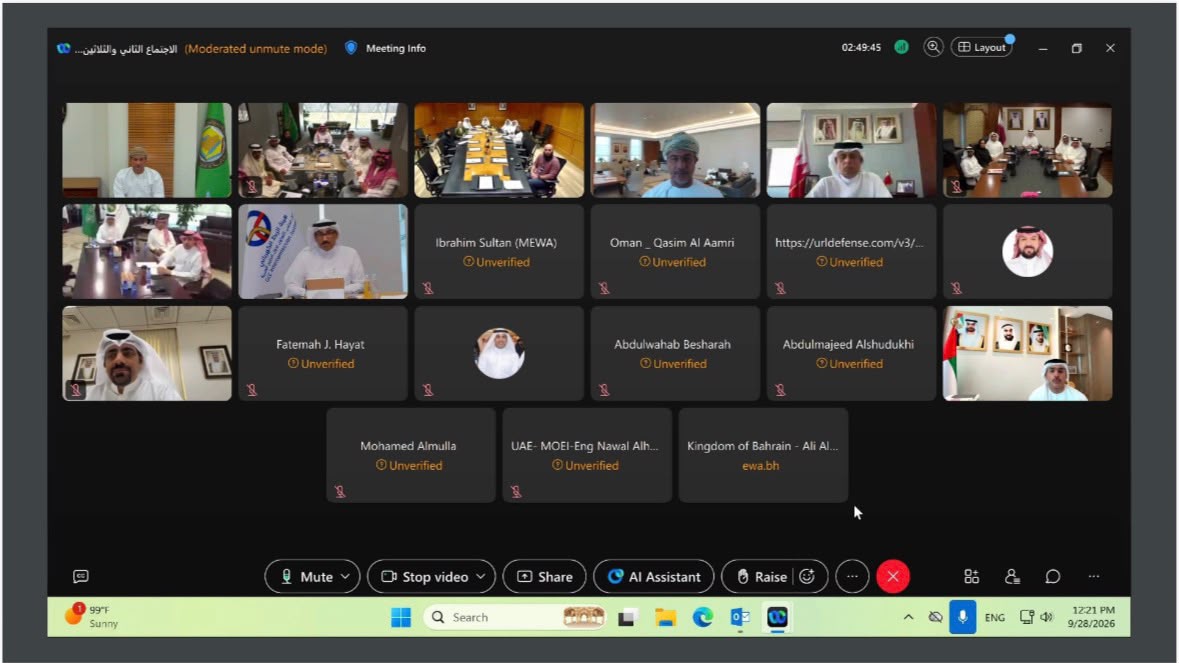Image resolution: width=1179 pixels, height=663 pixels.
Task: Open the Chat panel icon
Action: tap(1053, 577)
